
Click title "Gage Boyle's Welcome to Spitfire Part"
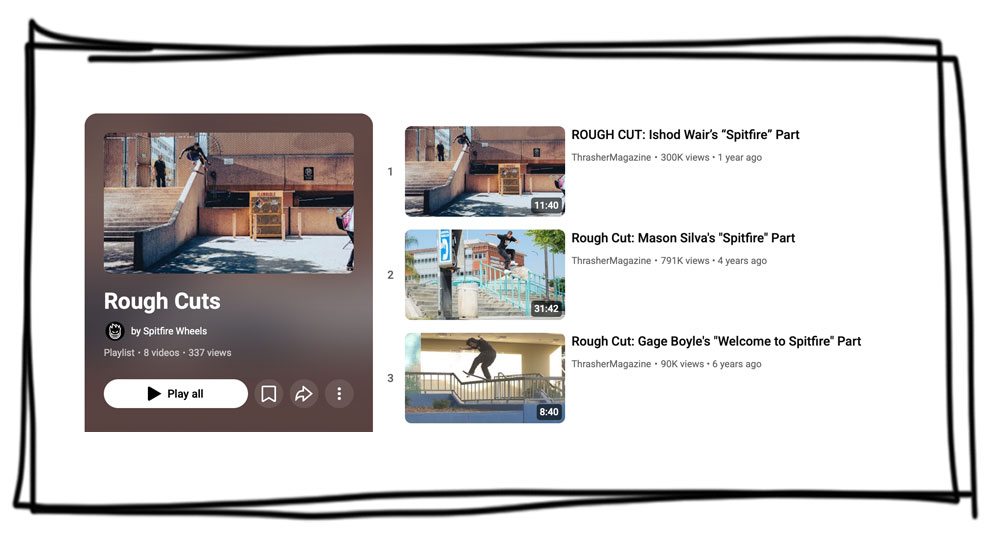[716, 341]
